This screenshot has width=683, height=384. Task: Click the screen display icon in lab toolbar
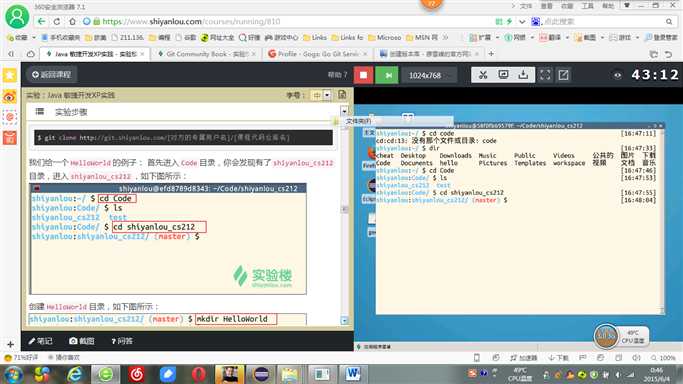tap(503, 75)
